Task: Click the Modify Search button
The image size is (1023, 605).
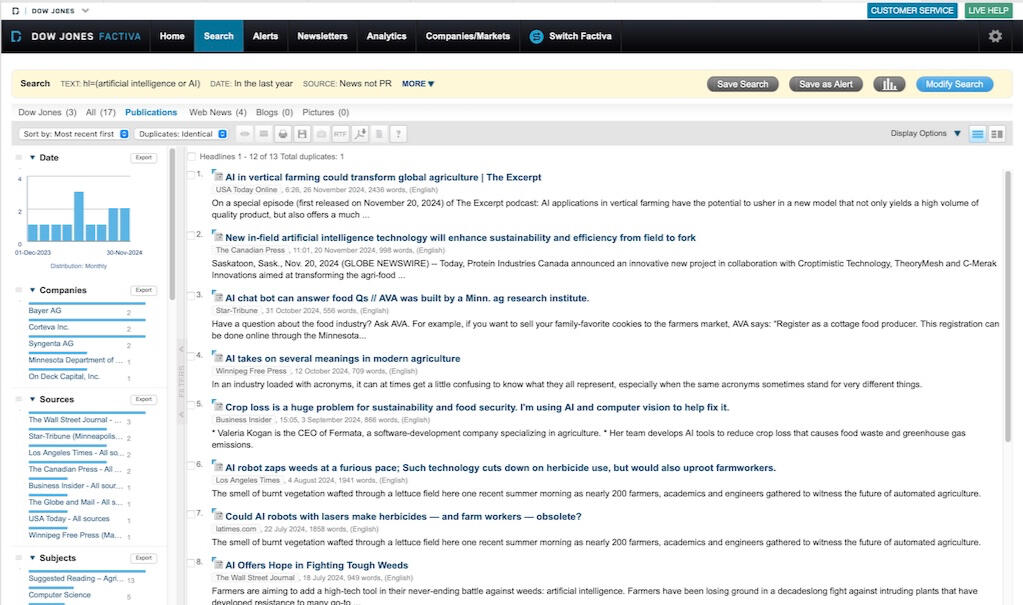Action: (x=954, y=84)
